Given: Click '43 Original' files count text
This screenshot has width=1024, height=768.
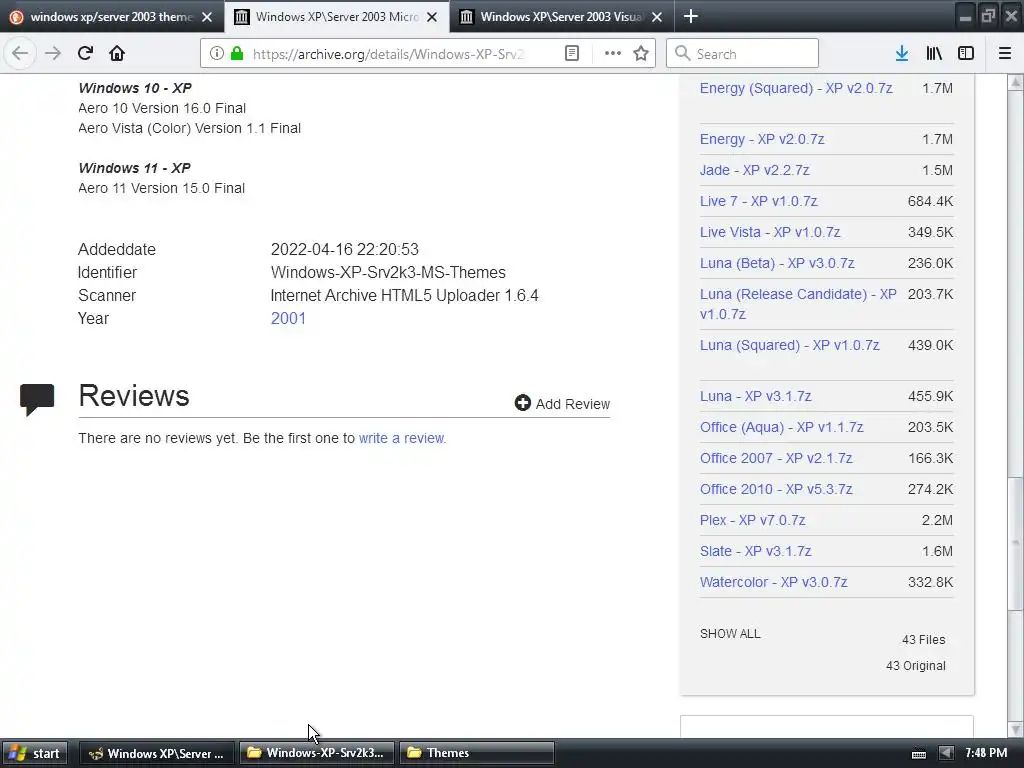Looking at the screenshot, I should tap(916, 665).
